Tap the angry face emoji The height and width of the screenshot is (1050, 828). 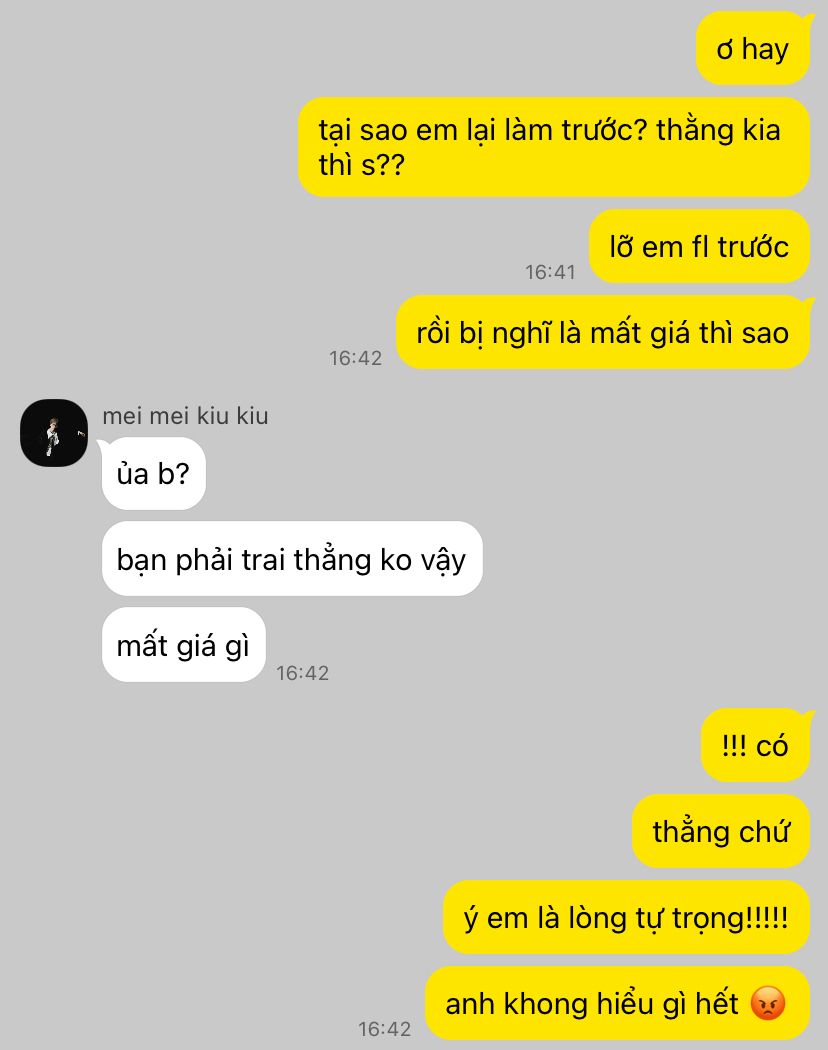[768, 1003]
